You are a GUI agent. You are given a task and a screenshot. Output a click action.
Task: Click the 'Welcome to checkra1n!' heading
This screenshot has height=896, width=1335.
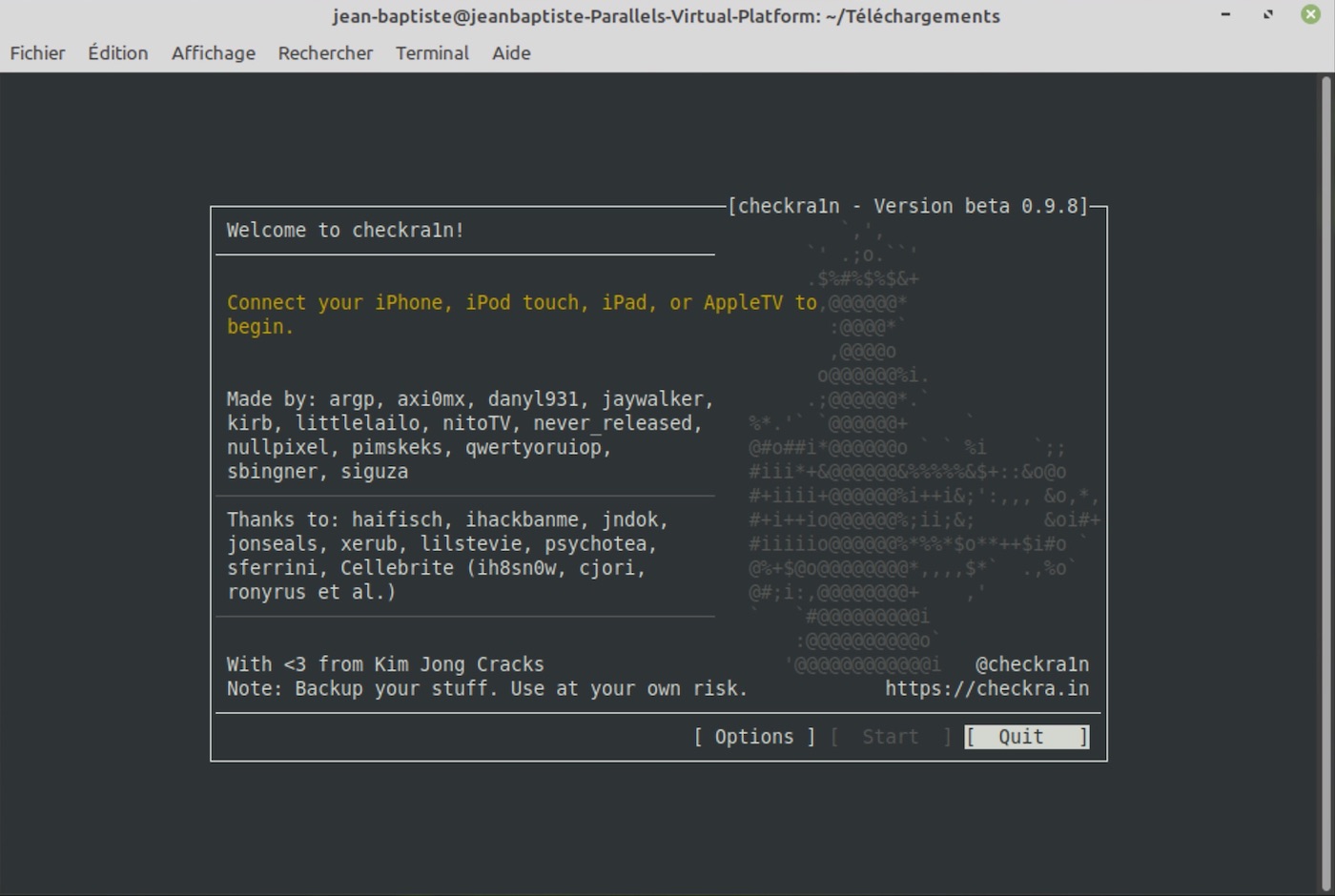[345, 231]
